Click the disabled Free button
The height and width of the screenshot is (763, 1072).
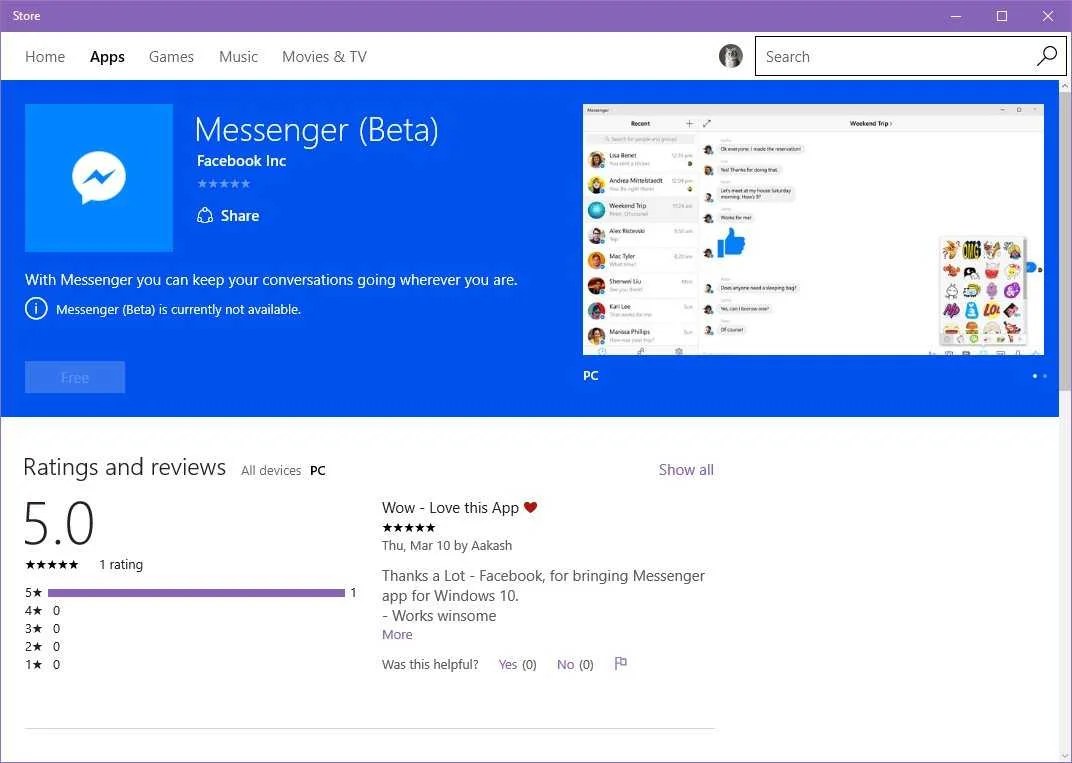75,377
